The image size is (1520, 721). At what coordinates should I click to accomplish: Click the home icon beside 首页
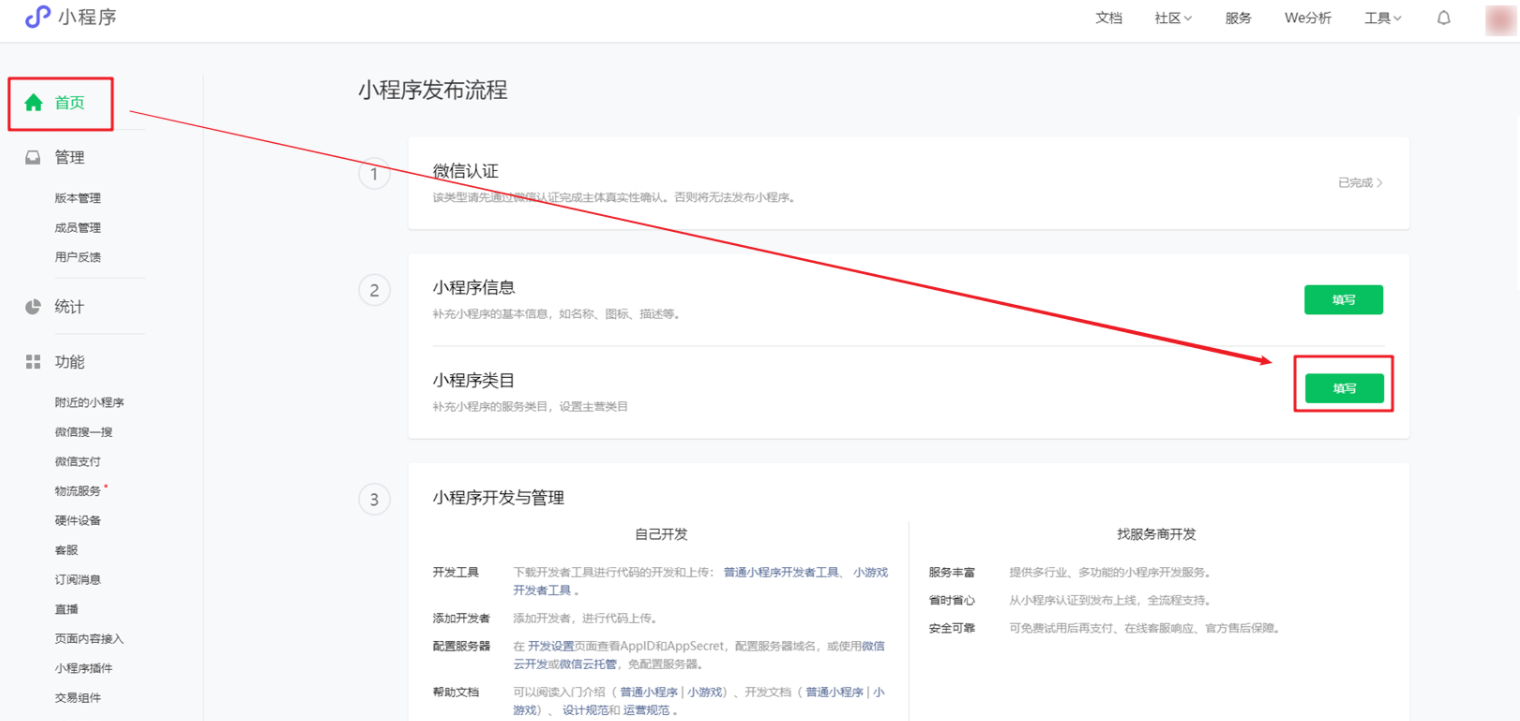tap(34, 103)
